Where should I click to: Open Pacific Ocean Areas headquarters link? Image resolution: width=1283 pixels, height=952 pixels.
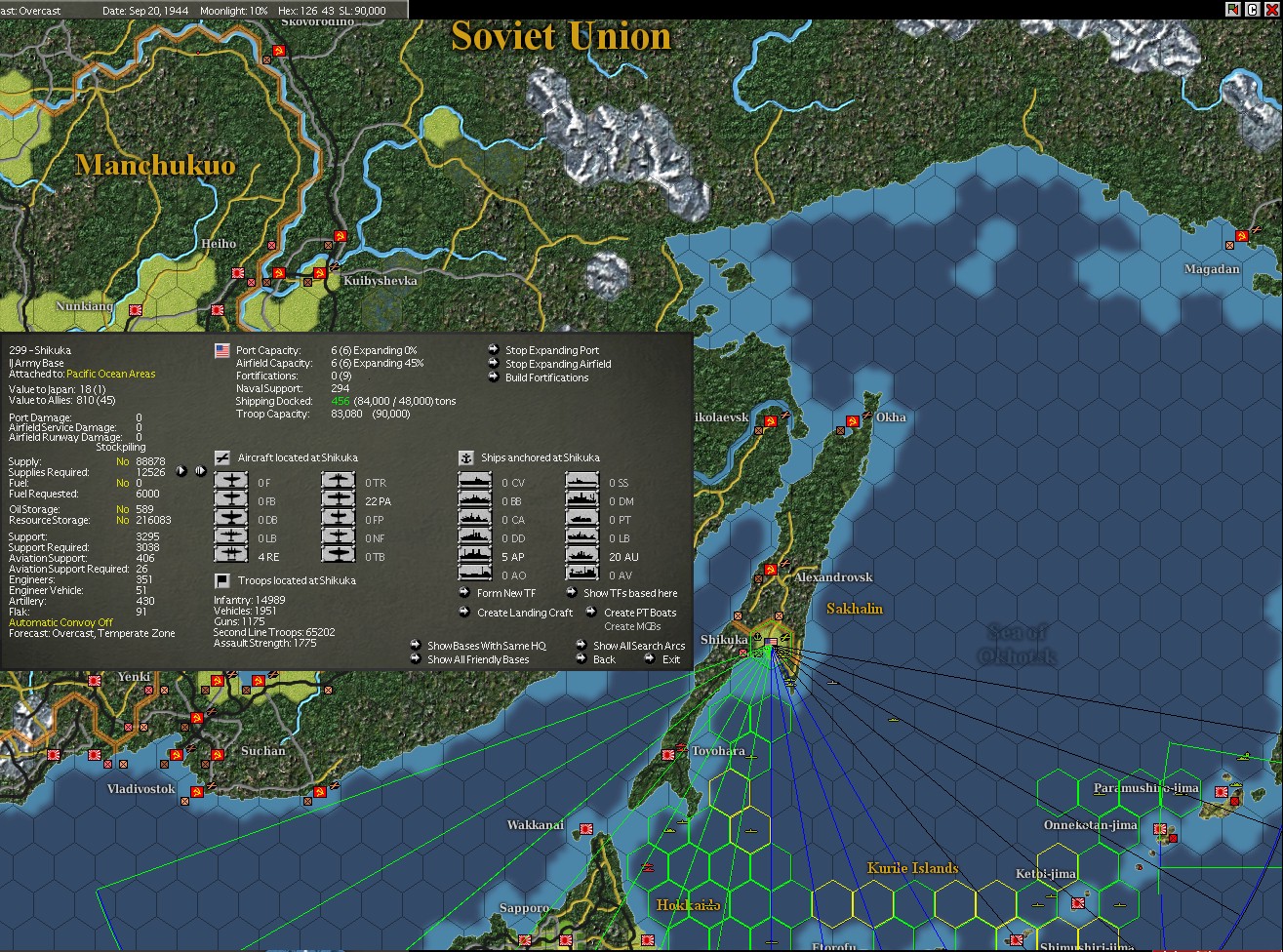point(111,374)
